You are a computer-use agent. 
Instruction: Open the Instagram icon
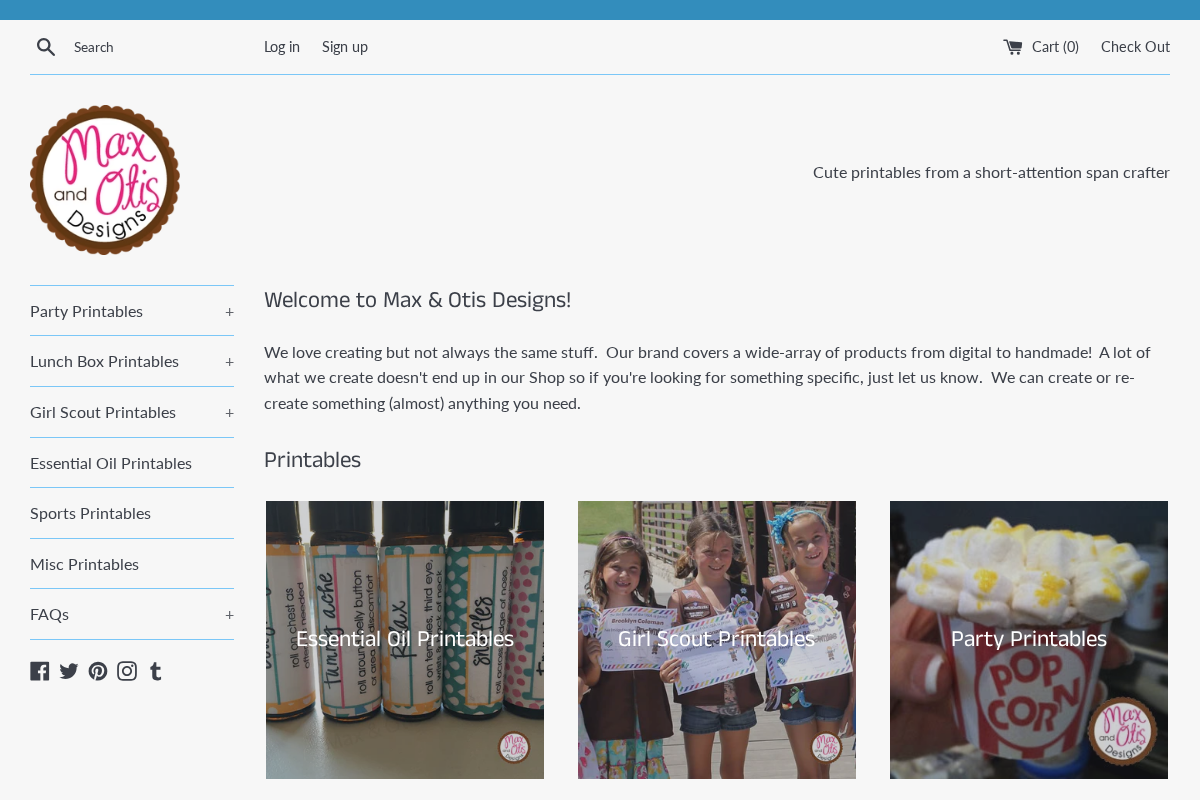[126, 671]
